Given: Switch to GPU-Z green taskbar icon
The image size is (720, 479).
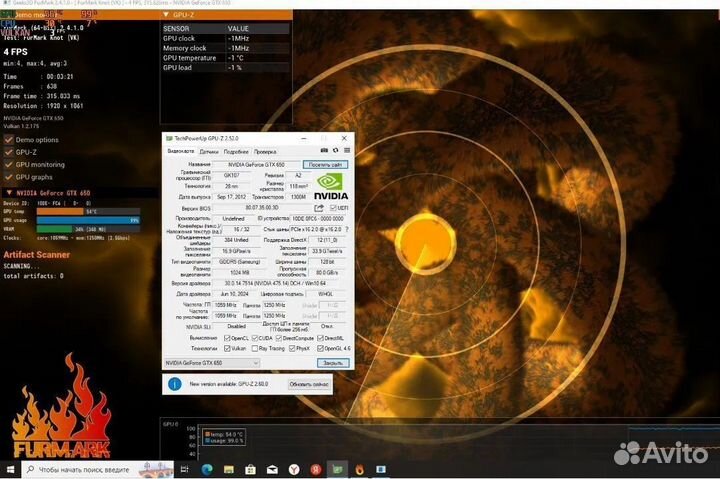Looking at the screenshot, I should 338,469.
